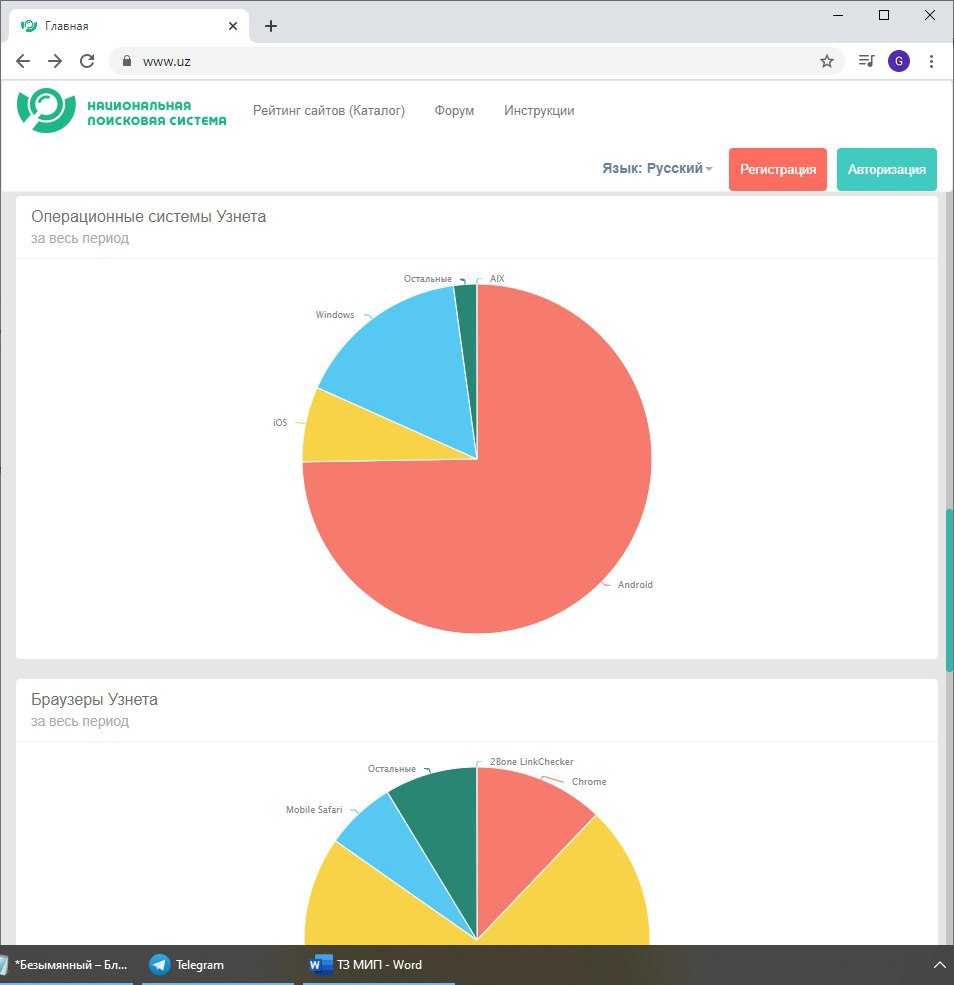Click the Операционные системы Узнета heading
The height and width of the screenshot is (985, 954).
(148, 217)
